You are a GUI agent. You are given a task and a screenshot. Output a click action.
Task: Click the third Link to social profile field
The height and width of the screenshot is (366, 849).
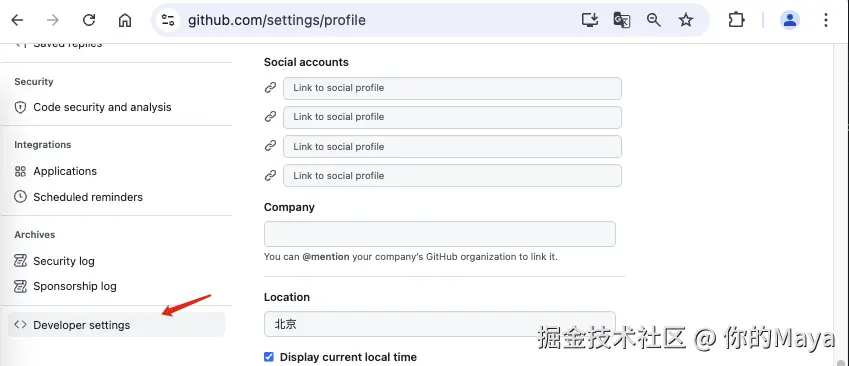click(x=452, y=147)
